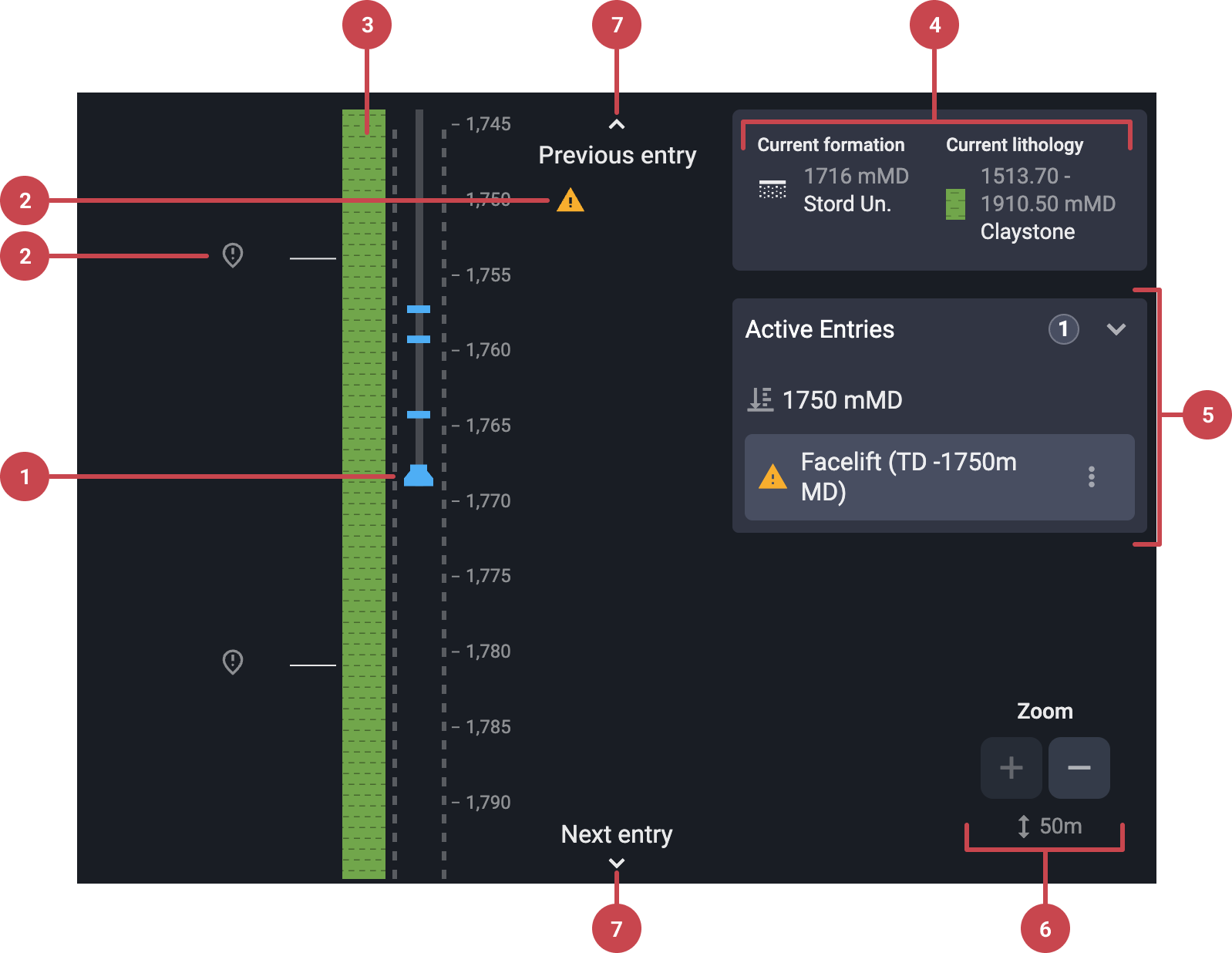Viewport: 1232px width, 953px height.
Task: Jump to next entry with down chevron
Action: pyautogui.click(x=617, y=863)
